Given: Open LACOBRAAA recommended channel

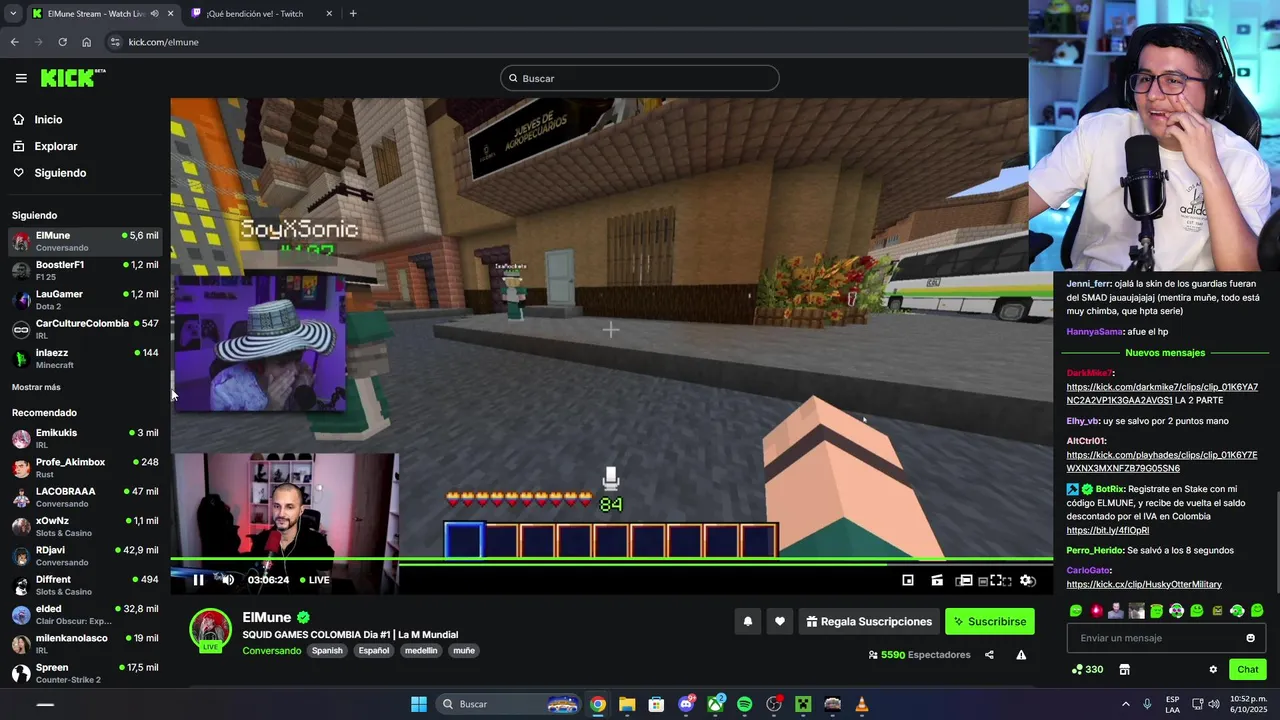Looking at the screenshot, I should point(85,497).
